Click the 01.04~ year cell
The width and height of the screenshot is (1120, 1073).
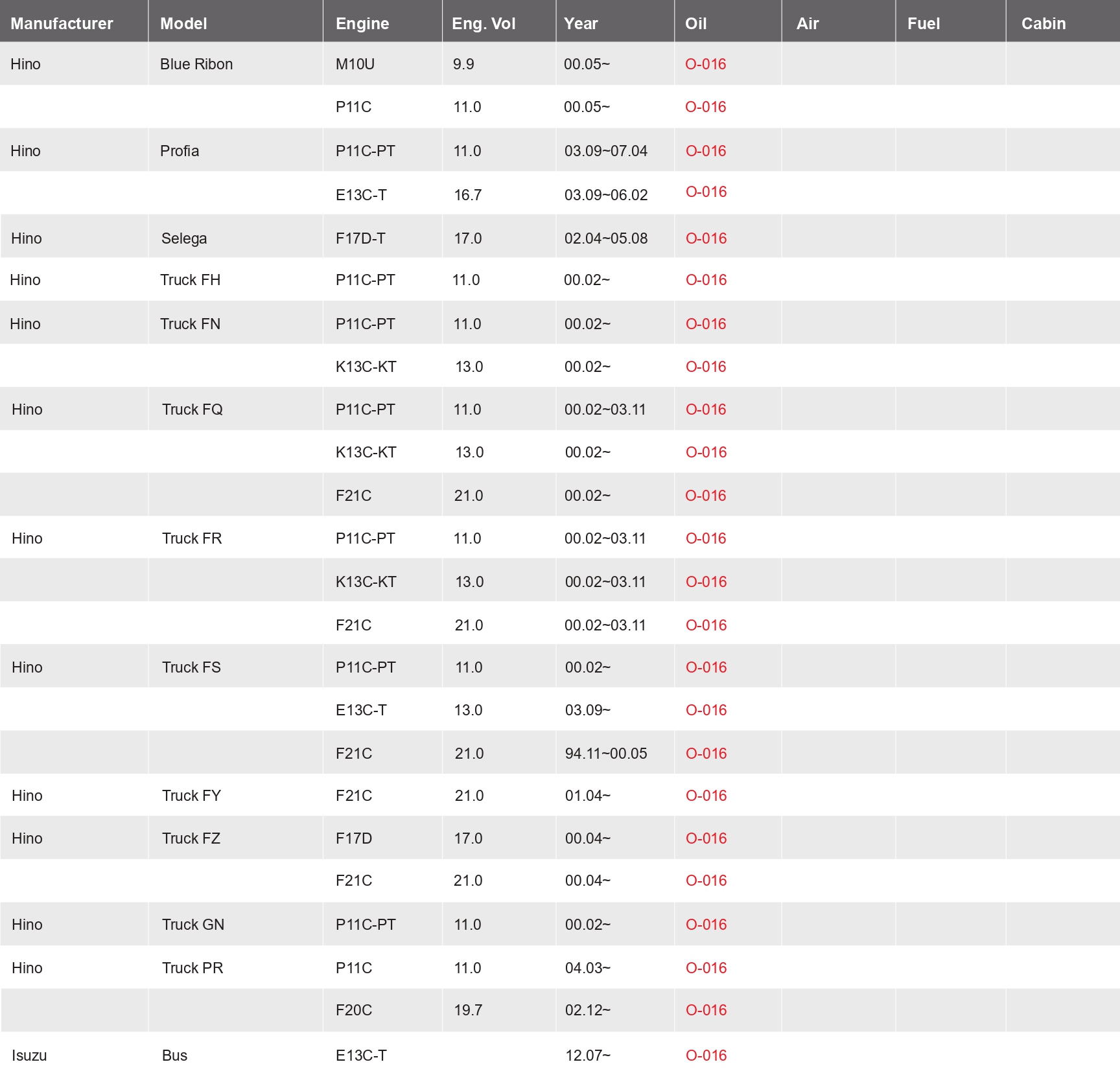pos(588,796)
